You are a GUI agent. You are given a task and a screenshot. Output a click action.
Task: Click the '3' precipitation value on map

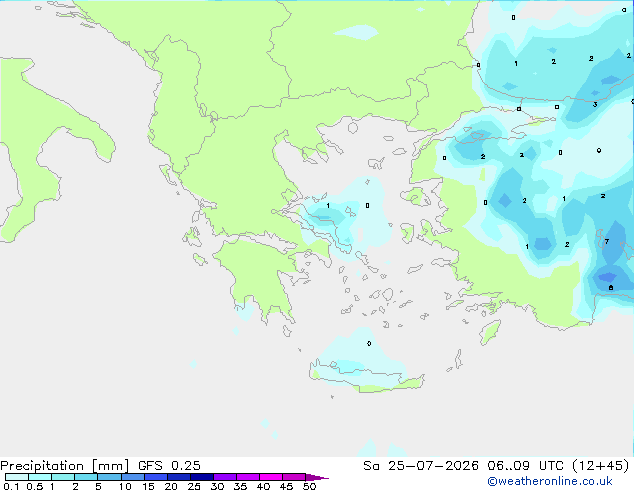tap(595, 105)
